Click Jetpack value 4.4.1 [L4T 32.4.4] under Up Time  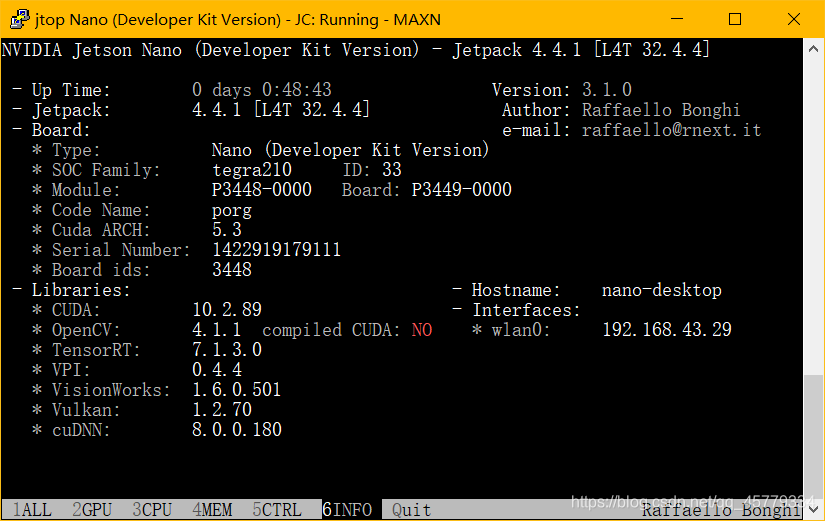[x=281, y=110]
